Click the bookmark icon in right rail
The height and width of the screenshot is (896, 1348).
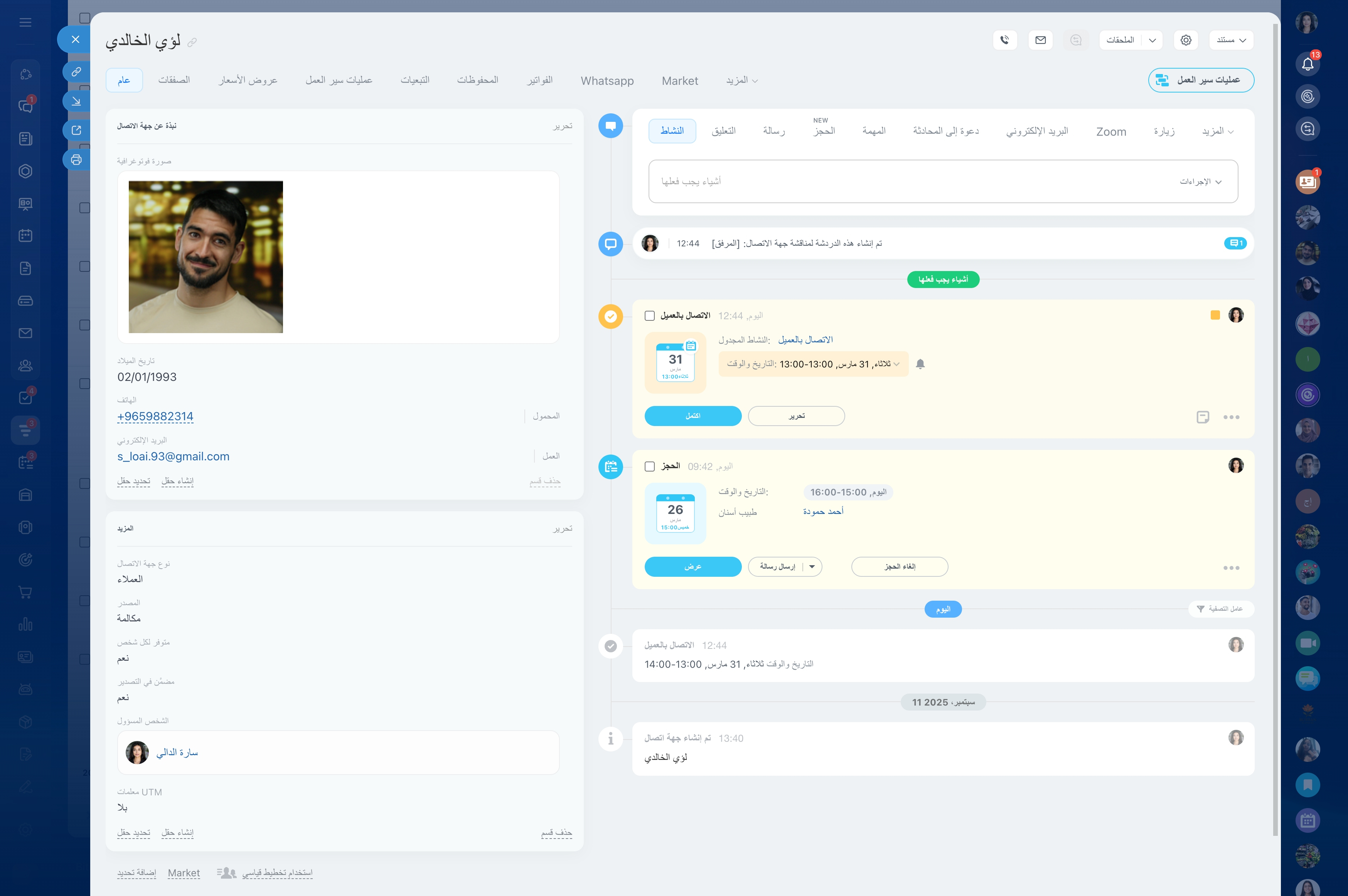(x=1308, y=785)
